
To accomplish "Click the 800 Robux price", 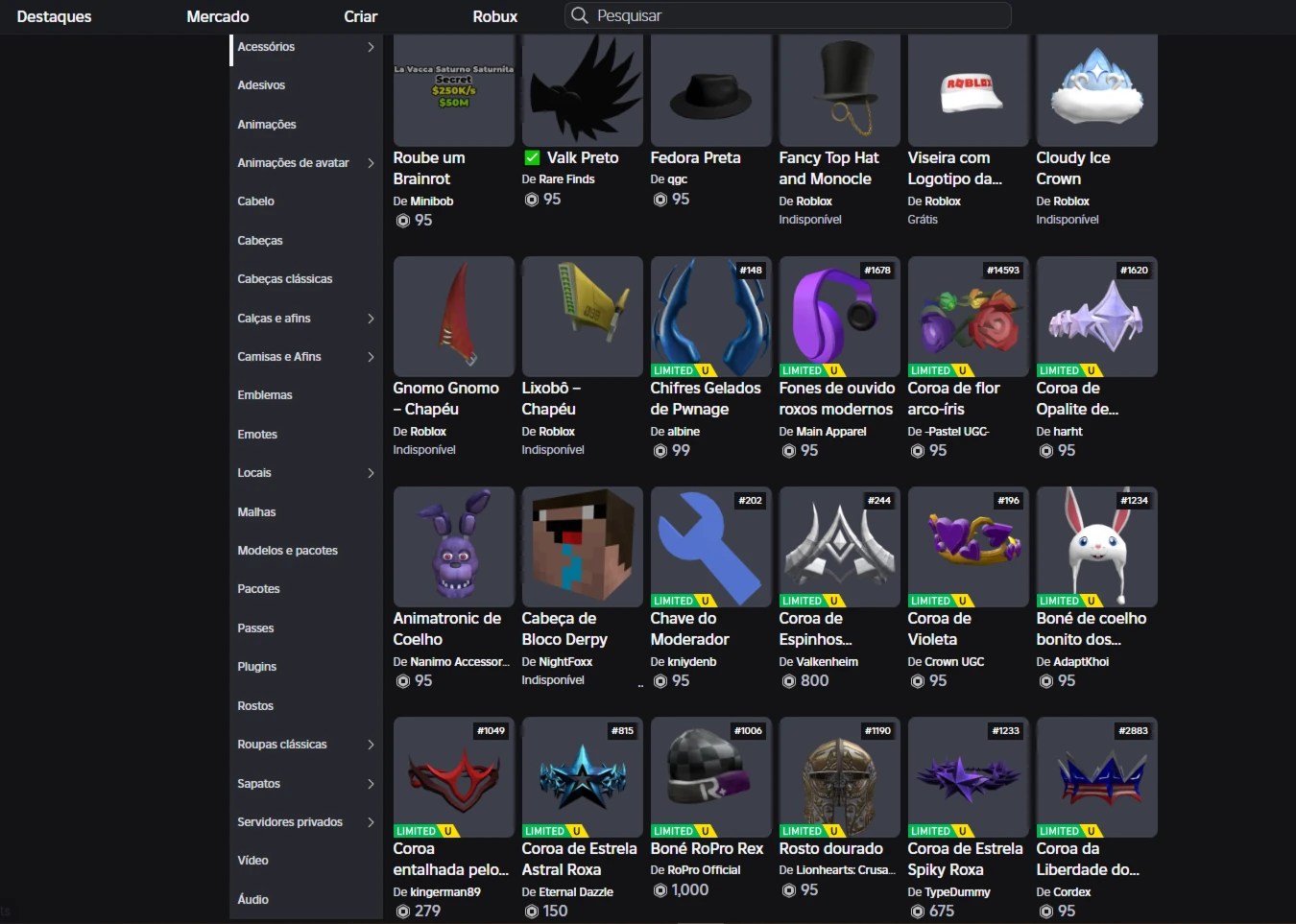I will (x=814, y=681).
